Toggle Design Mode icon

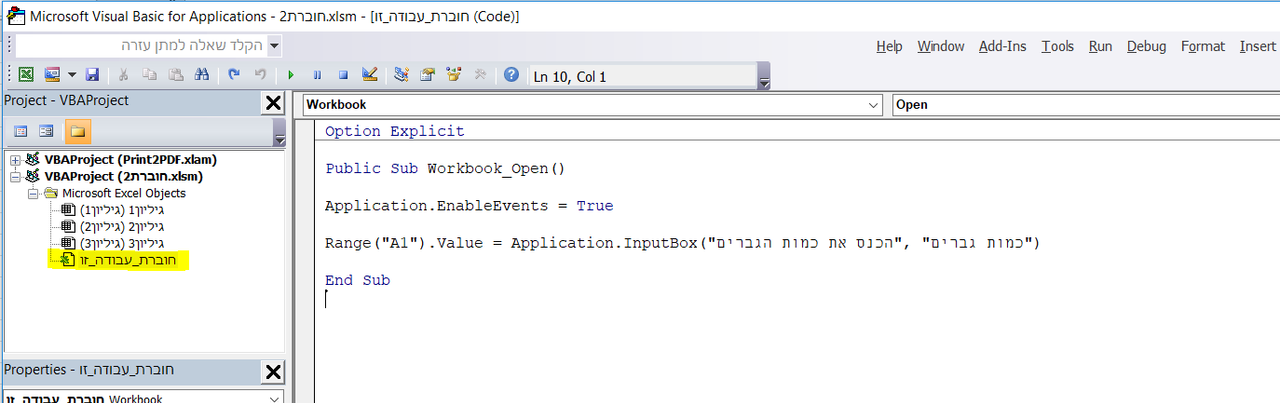point(369,75)
